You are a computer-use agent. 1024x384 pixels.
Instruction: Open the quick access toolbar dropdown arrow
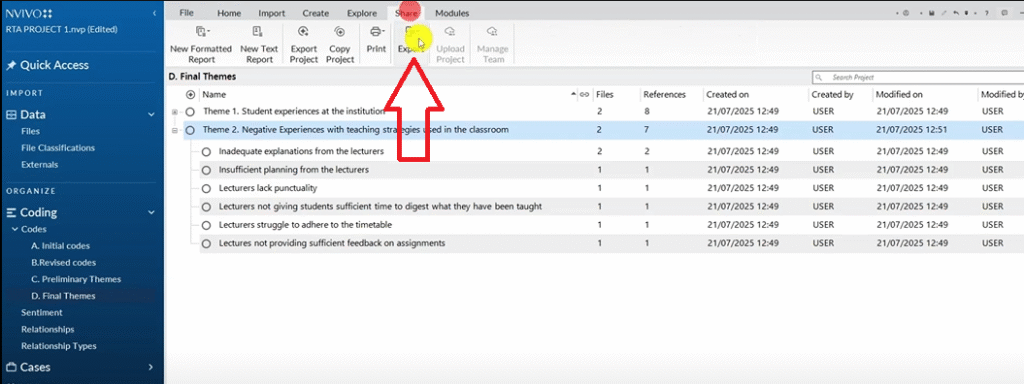click(x=967, y=13)
